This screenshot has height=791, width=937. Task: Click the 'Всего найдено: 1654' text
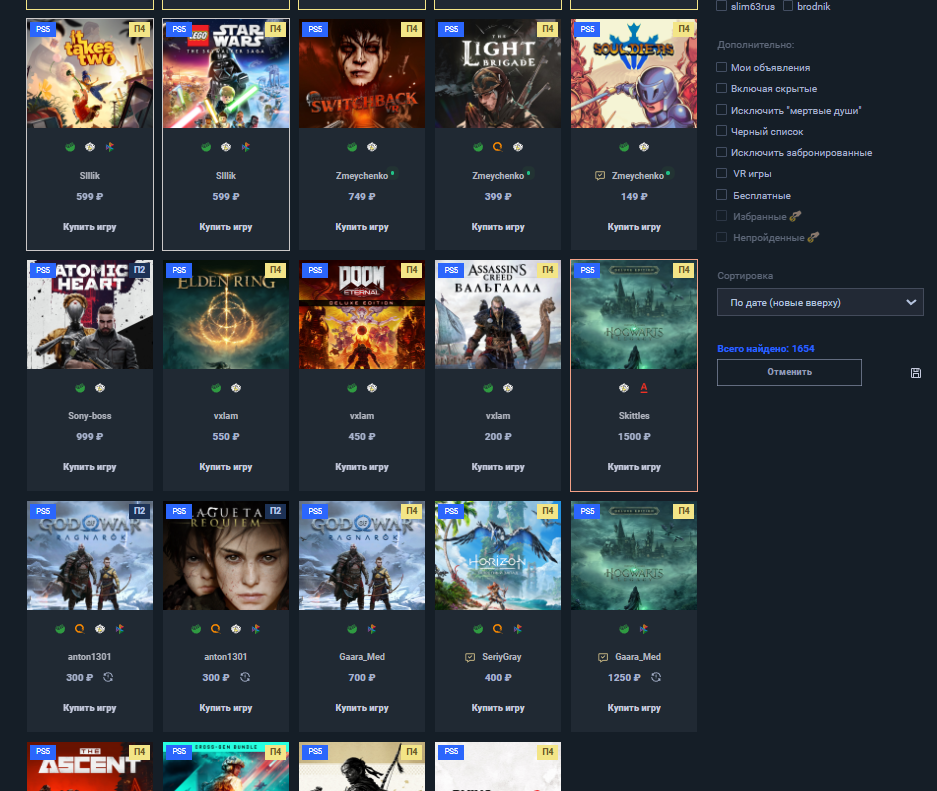pyautogui.click(x=765, y=348)
